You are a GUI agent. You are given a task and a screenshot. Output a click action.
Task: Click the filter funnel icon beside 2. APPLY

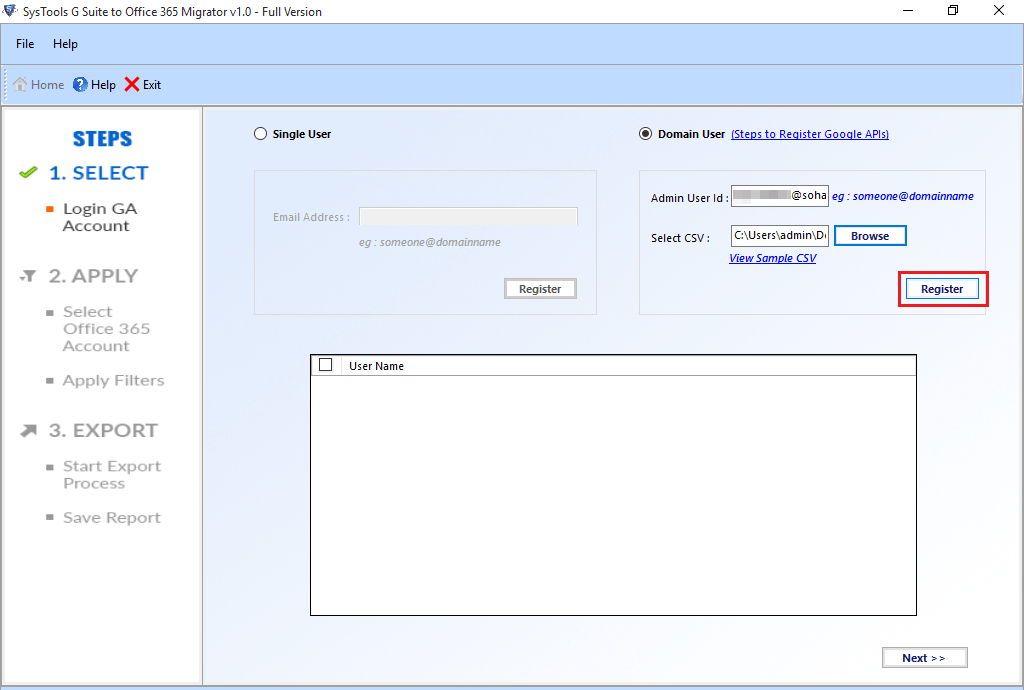(x=28, y=276)
